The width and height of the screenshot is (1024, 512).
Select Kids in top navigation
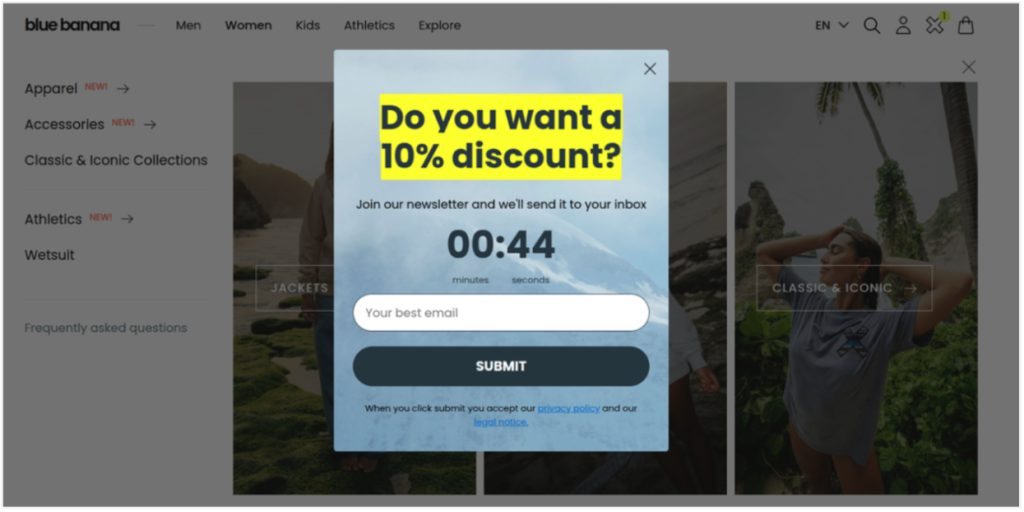pyautogui.click(x=308, y=25)
